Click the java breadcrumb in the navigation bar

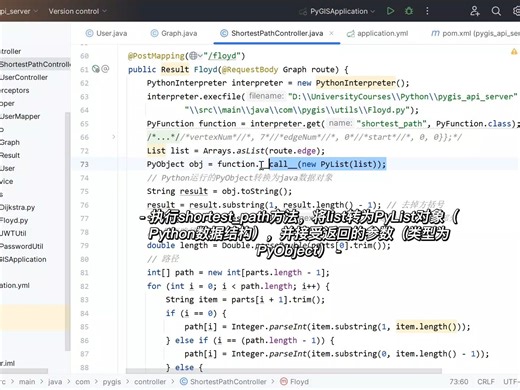point(55,382)
